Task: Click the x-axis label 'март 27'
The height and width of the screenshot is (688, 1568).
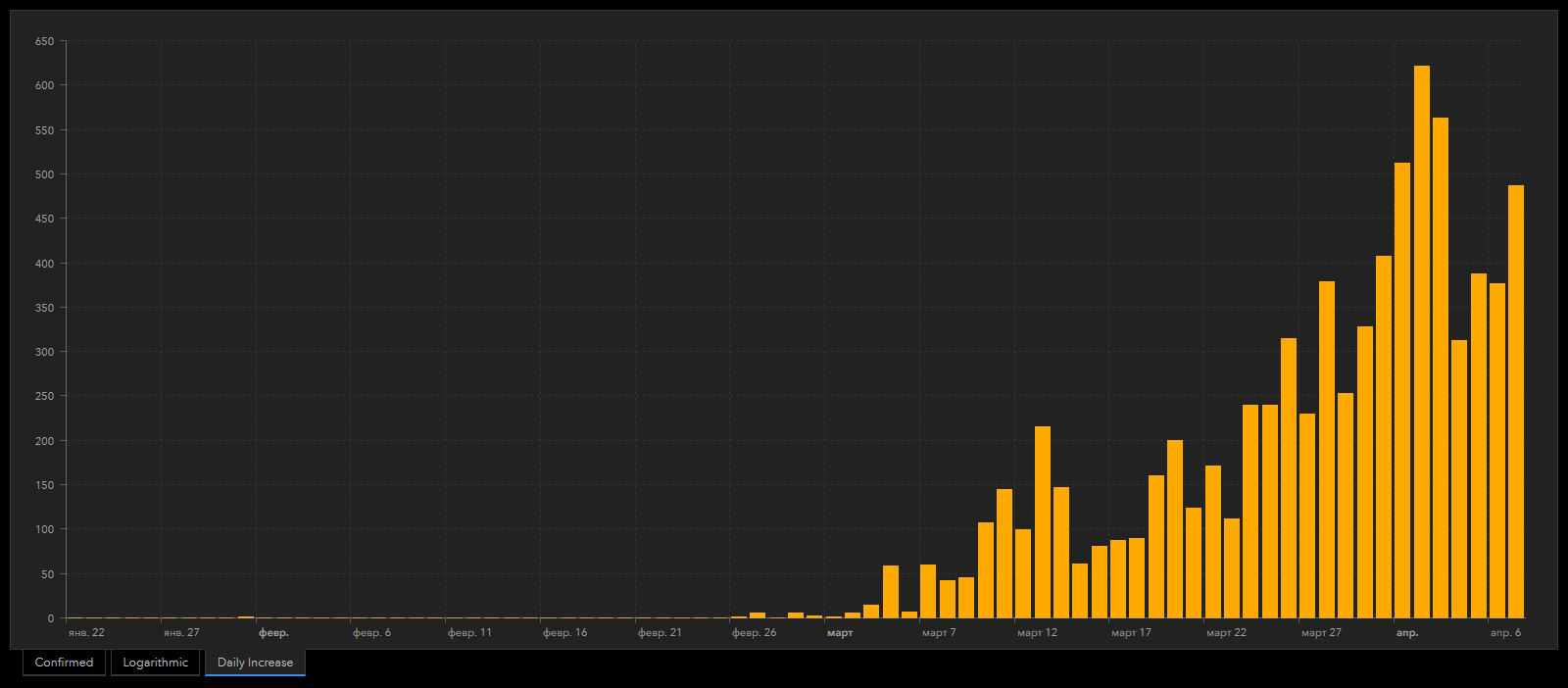Action: (1321, 633)
